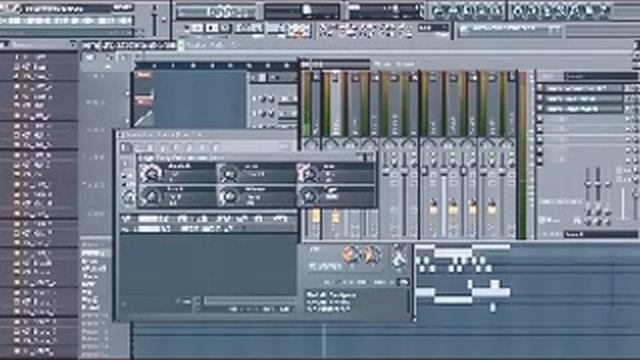The height and width of the screenshot is (360, 640).
Task: Click the horizontal scrollbar in the plugin window
Action: tap(250, 301)
